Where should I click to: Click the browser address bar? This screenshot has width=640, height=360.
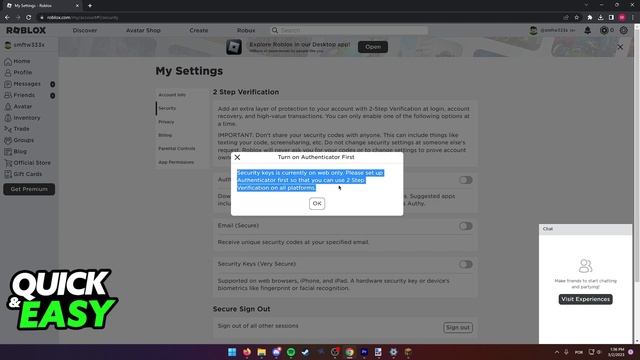[300, 18]
